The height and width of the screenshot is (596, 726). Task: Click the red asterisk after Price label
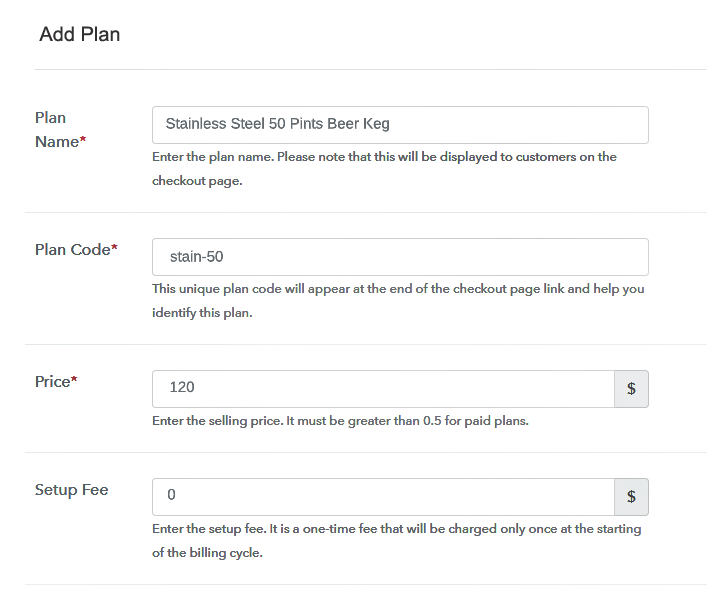(74, 381)
